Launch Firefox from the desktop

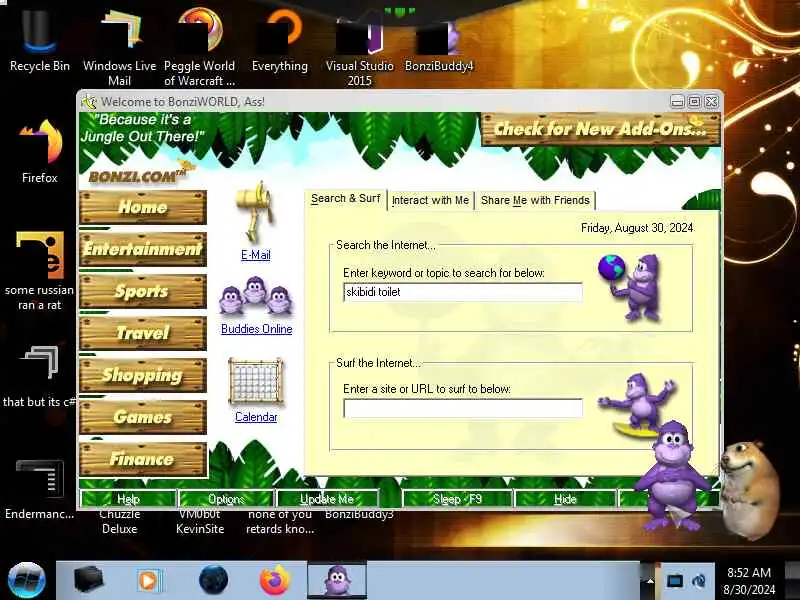[x=39, y=151]
